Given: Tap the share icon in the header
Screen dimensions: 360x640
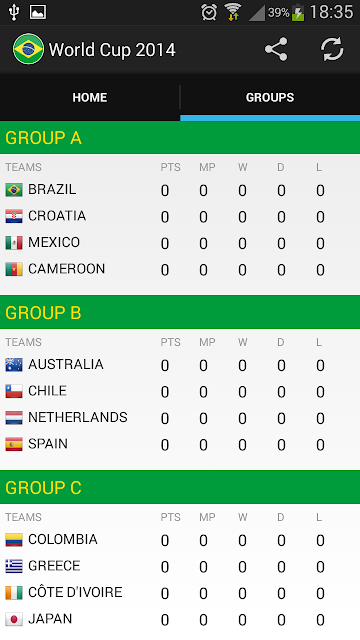Looking at the screenshot, I should click(x=276, y=49).
